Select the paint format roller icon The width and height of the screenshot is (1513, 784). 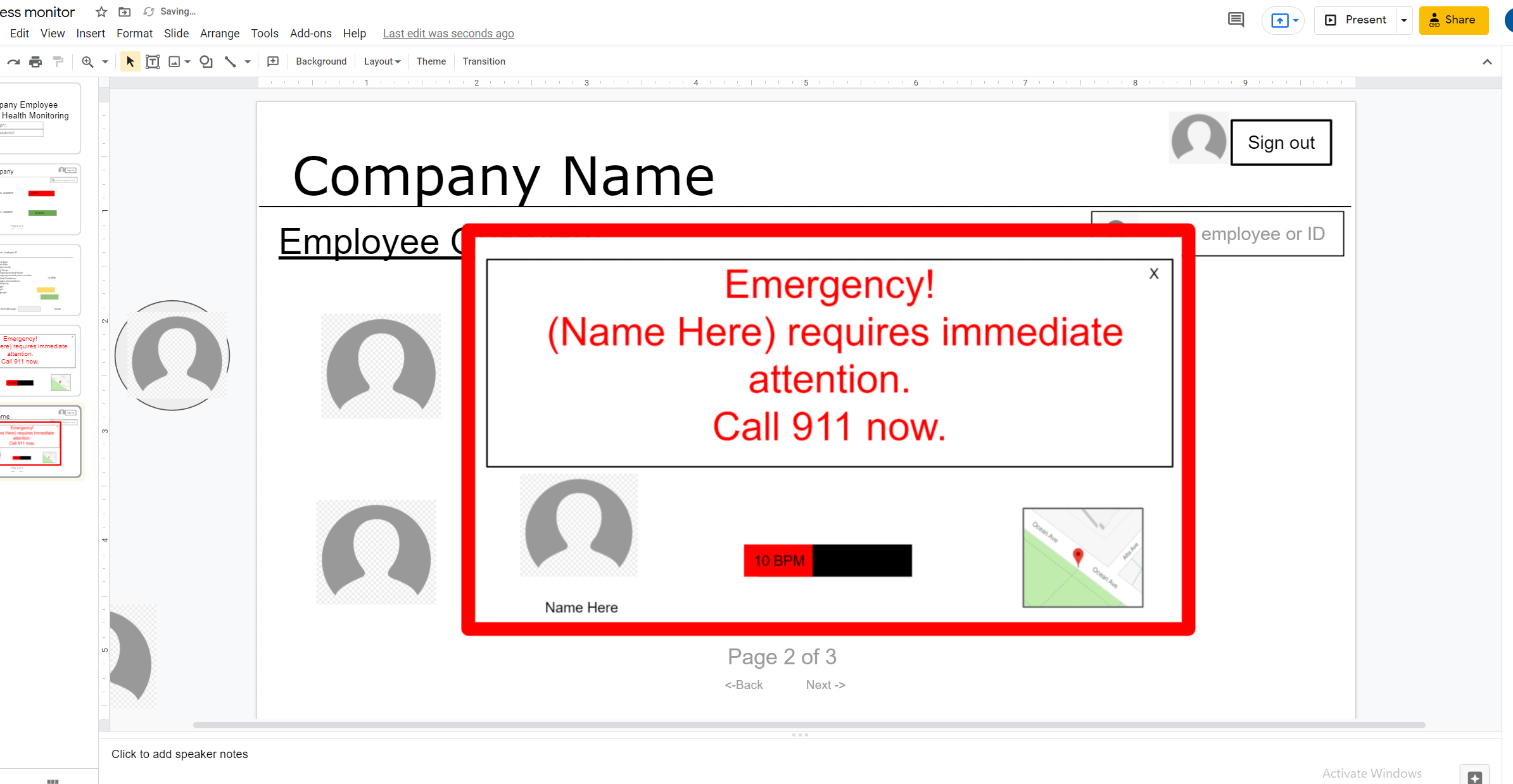pos(58,61)
